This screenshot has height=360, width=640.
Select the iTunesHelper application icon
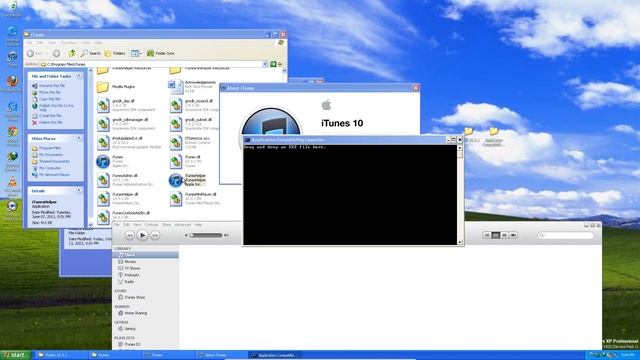tap(176, 180)
